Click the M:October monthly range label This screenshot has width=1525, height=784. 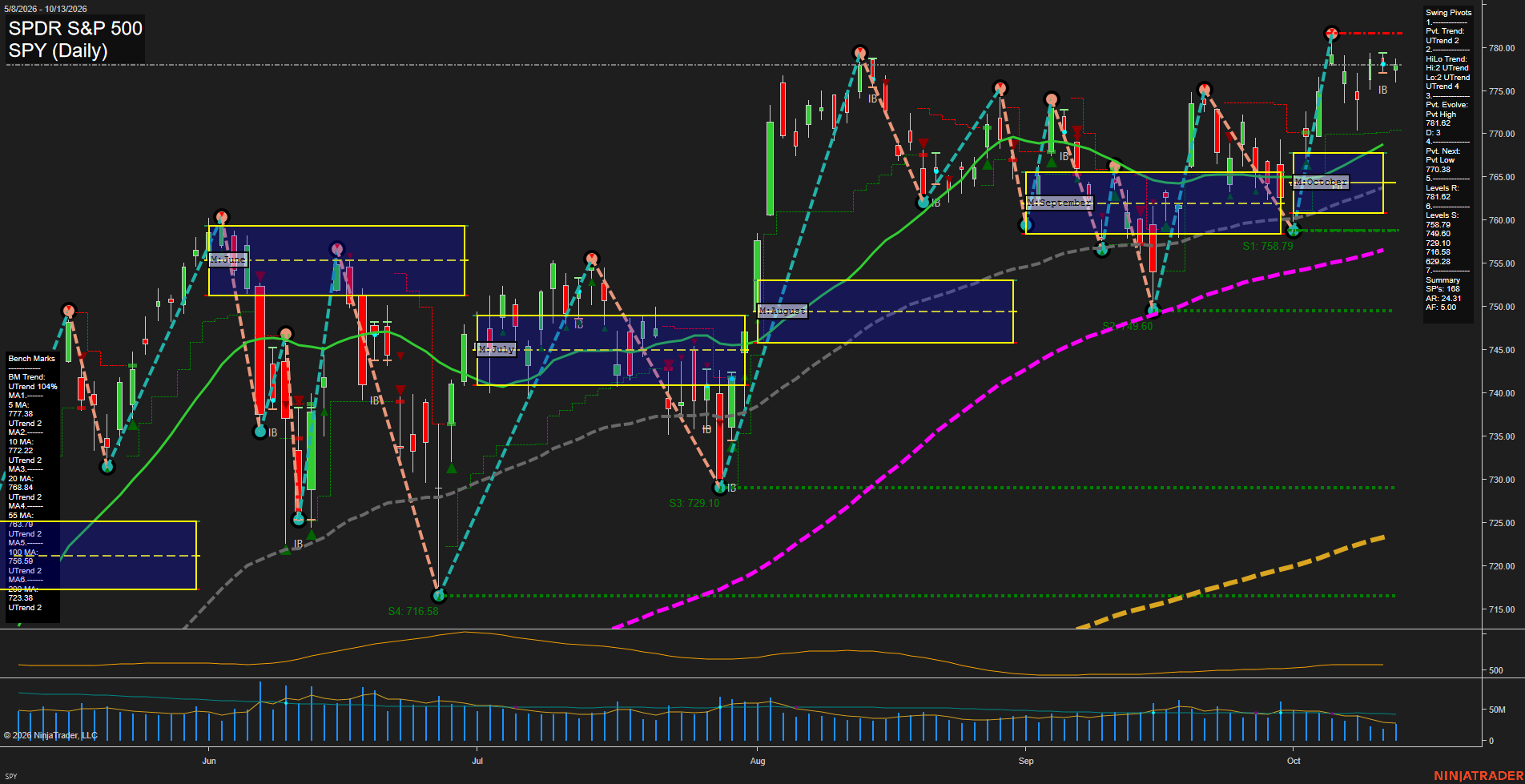click(1321, 182)
